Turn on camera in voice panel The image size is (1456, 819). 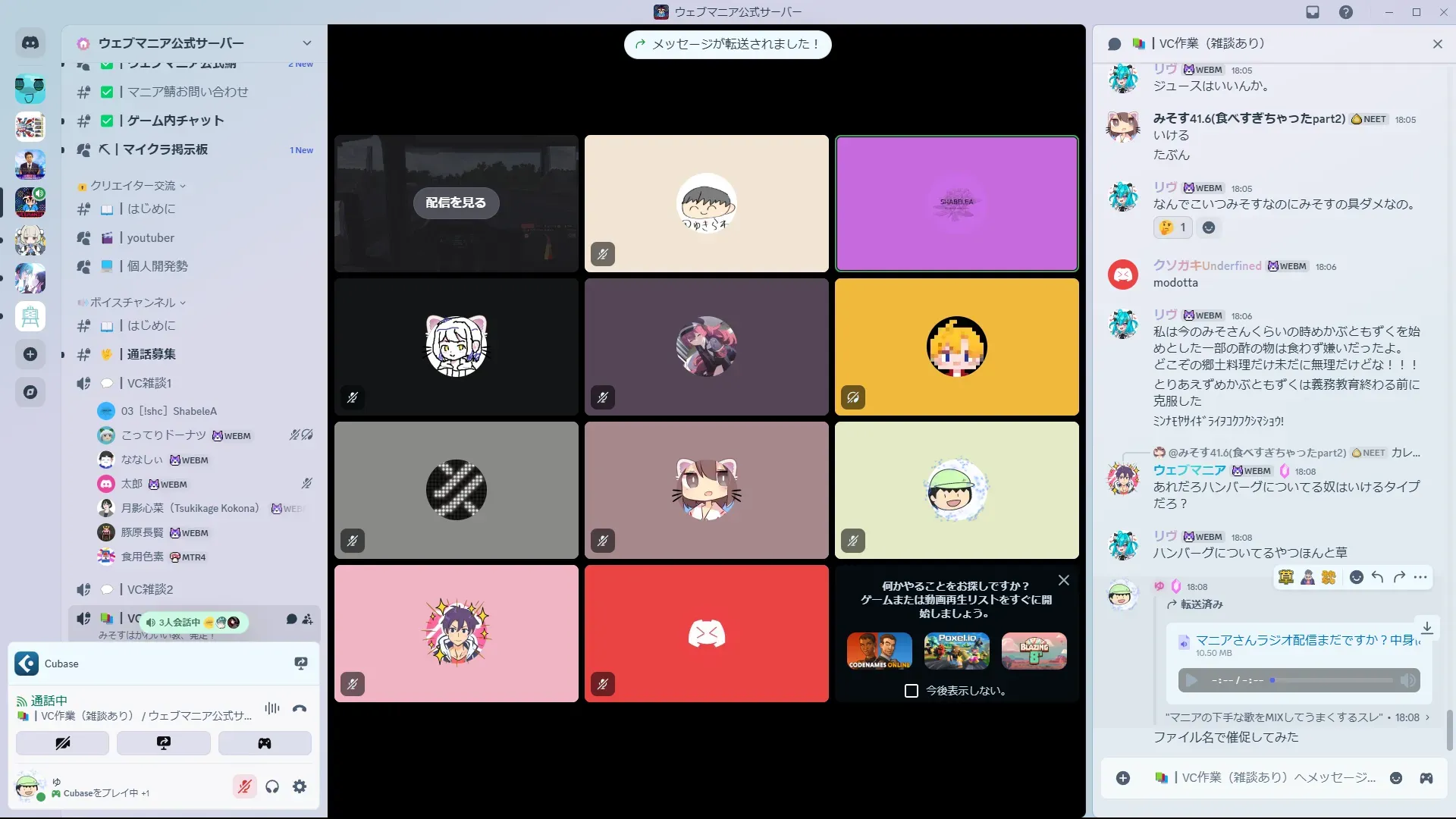tap(62, 743)
